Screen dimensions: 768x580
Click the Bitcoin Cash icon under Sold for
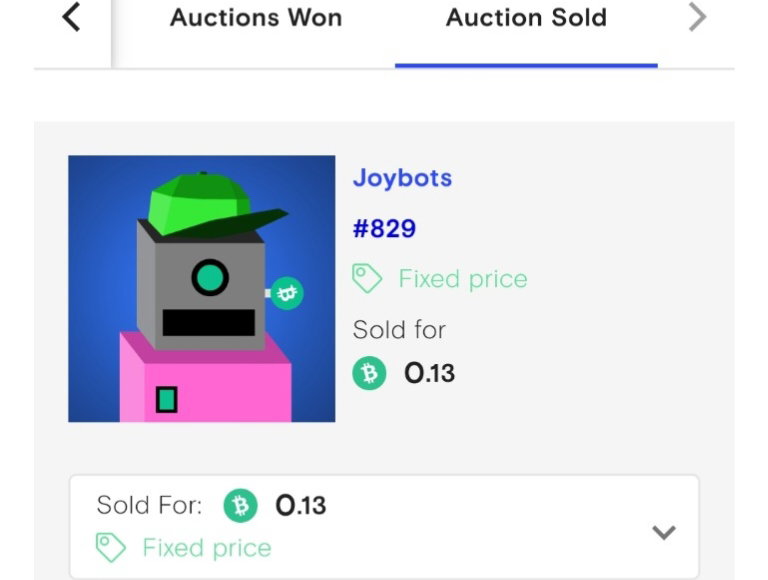tap(369, 373)
